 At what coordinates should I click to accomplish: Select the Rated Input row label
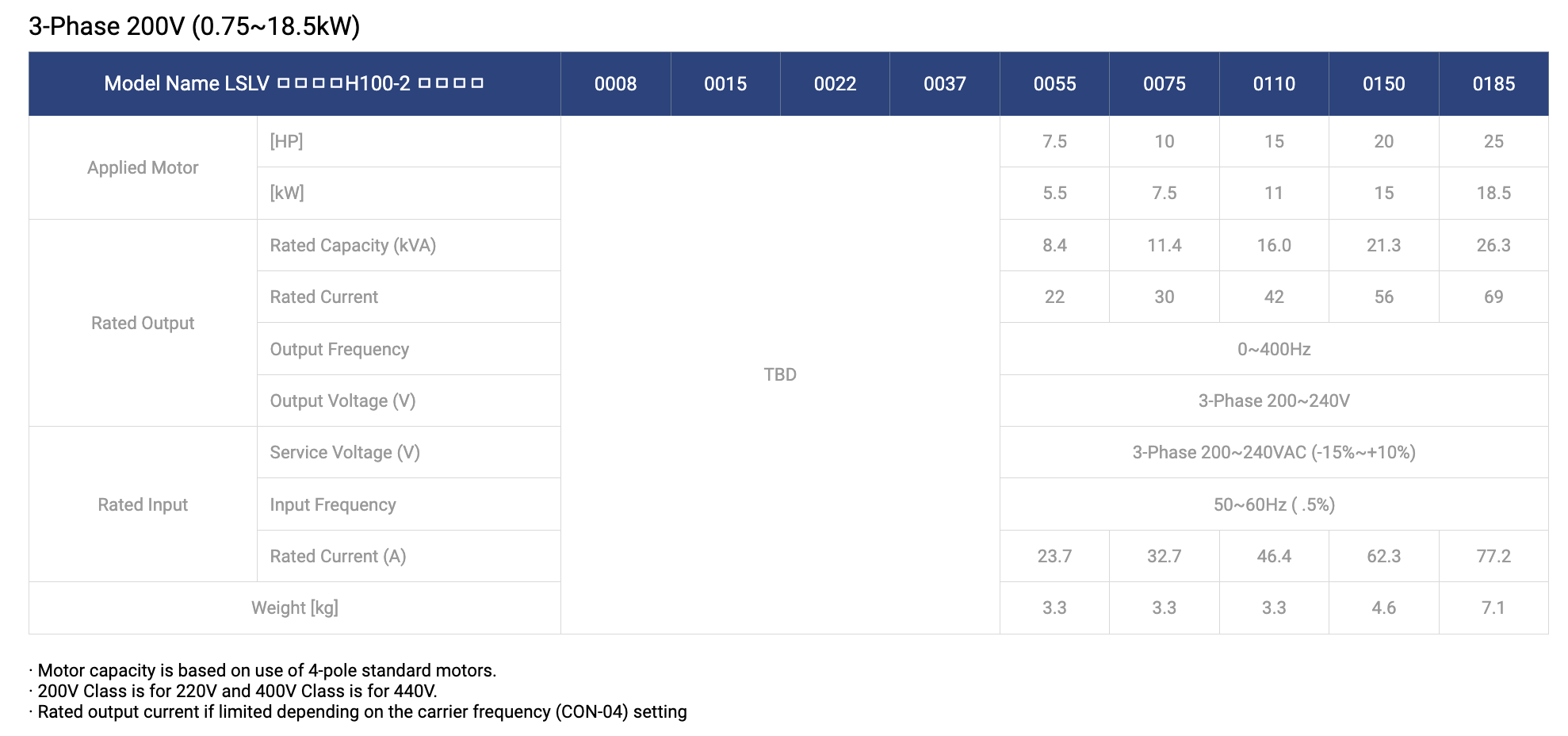click(x=143, y=504)
